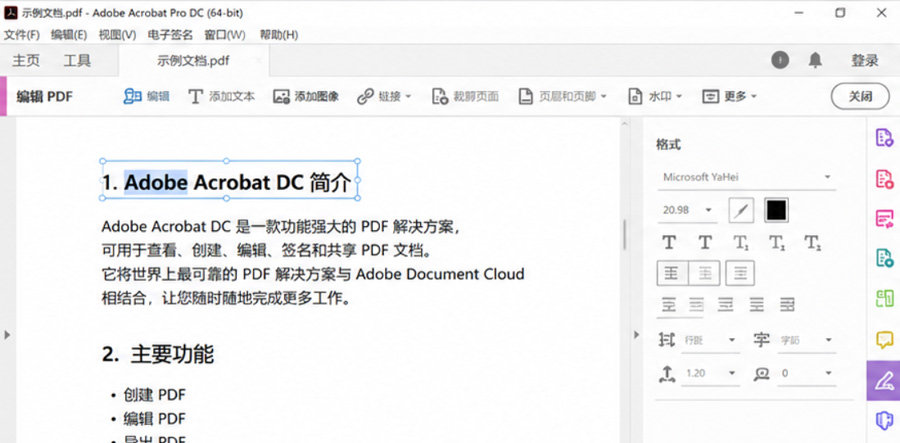
Task: Open the 行距 line spacing dropdown
Action: pyautogui.click(x=710, y=340)
